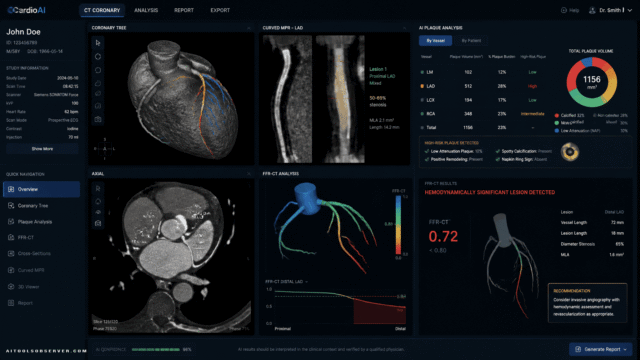Image resolution: width=640 pixels, height=360 pixels.
Task: Click the total plaque volume donut chart
Action: point(591,82)
